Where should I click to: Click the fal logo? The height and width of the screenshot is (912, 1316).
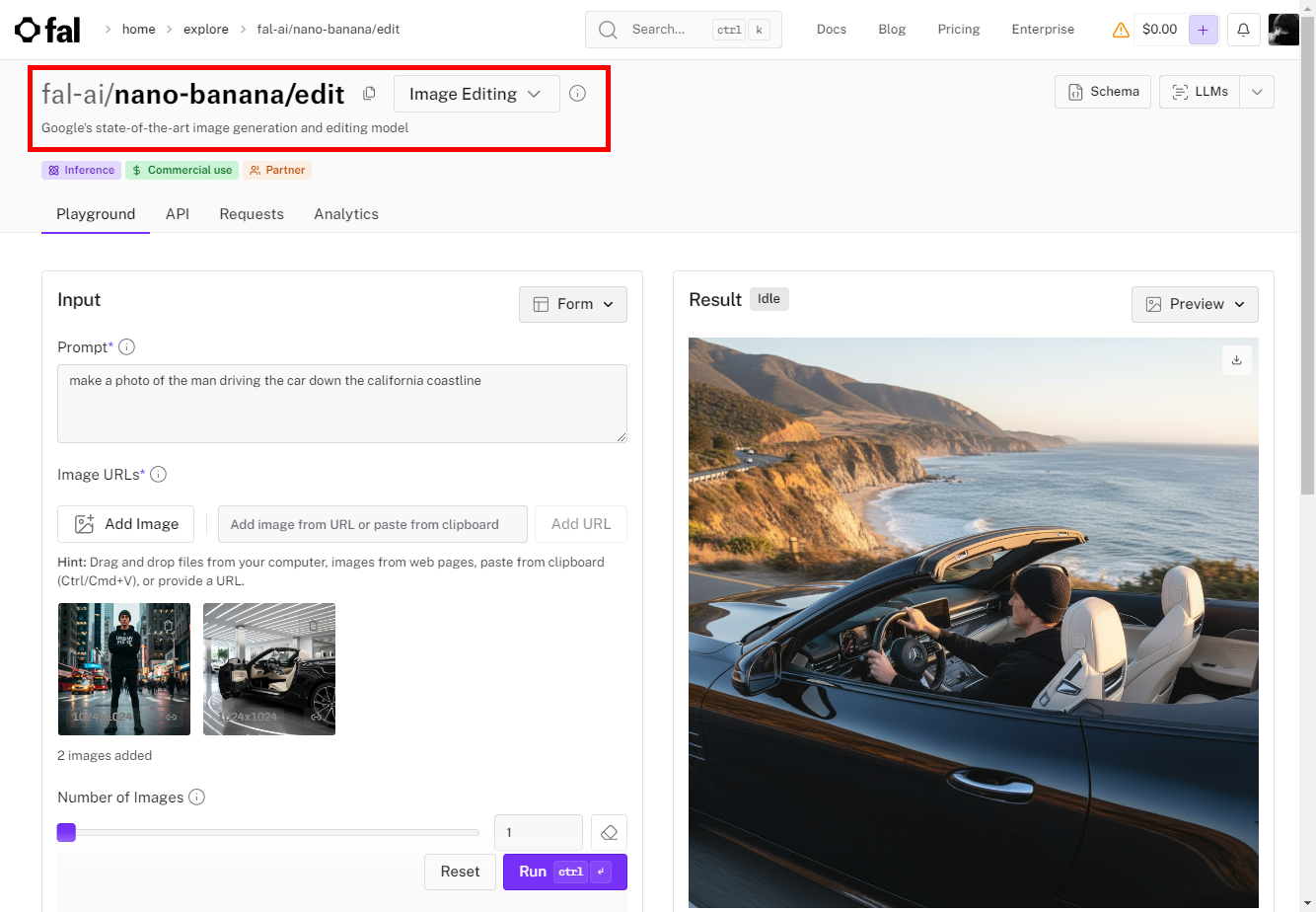47,30
